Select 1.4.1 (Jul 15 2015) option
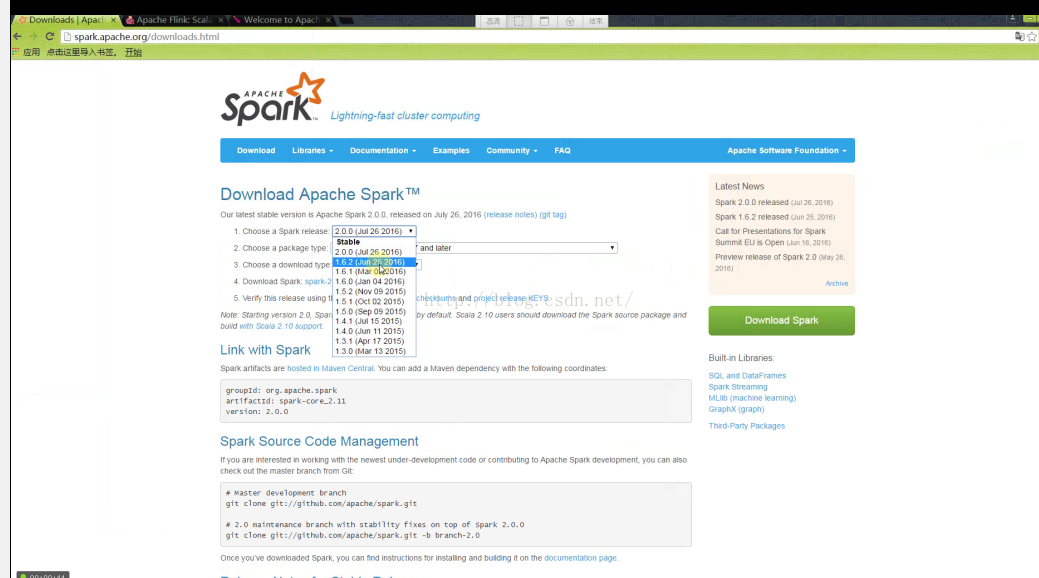 click(374, 321)
